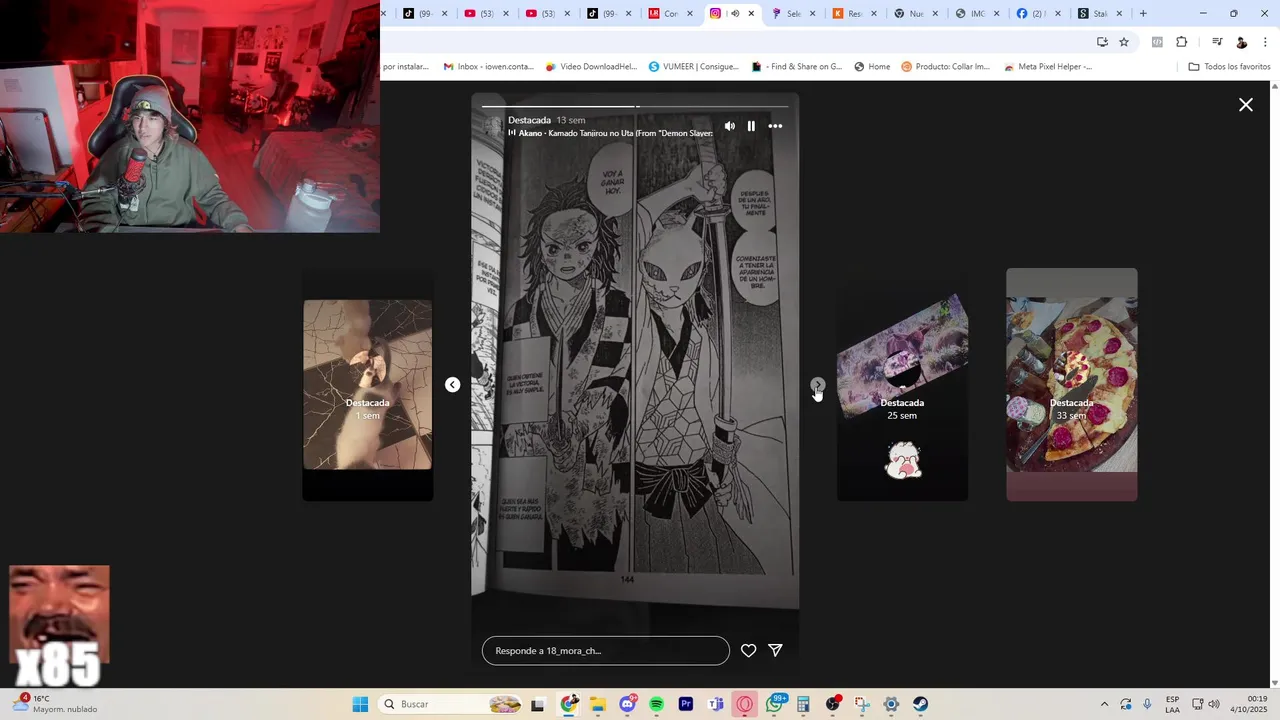Open File Explorer from the taskbar
1280x720 pixels.
[598, 704]
